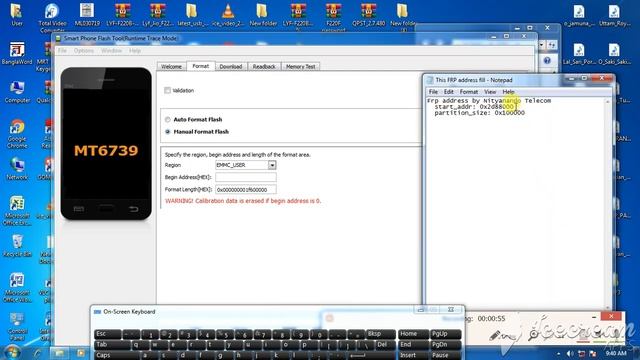
Task: Open the ML030719 file icon
Action: pyautogui.click(x=87, y=15)
